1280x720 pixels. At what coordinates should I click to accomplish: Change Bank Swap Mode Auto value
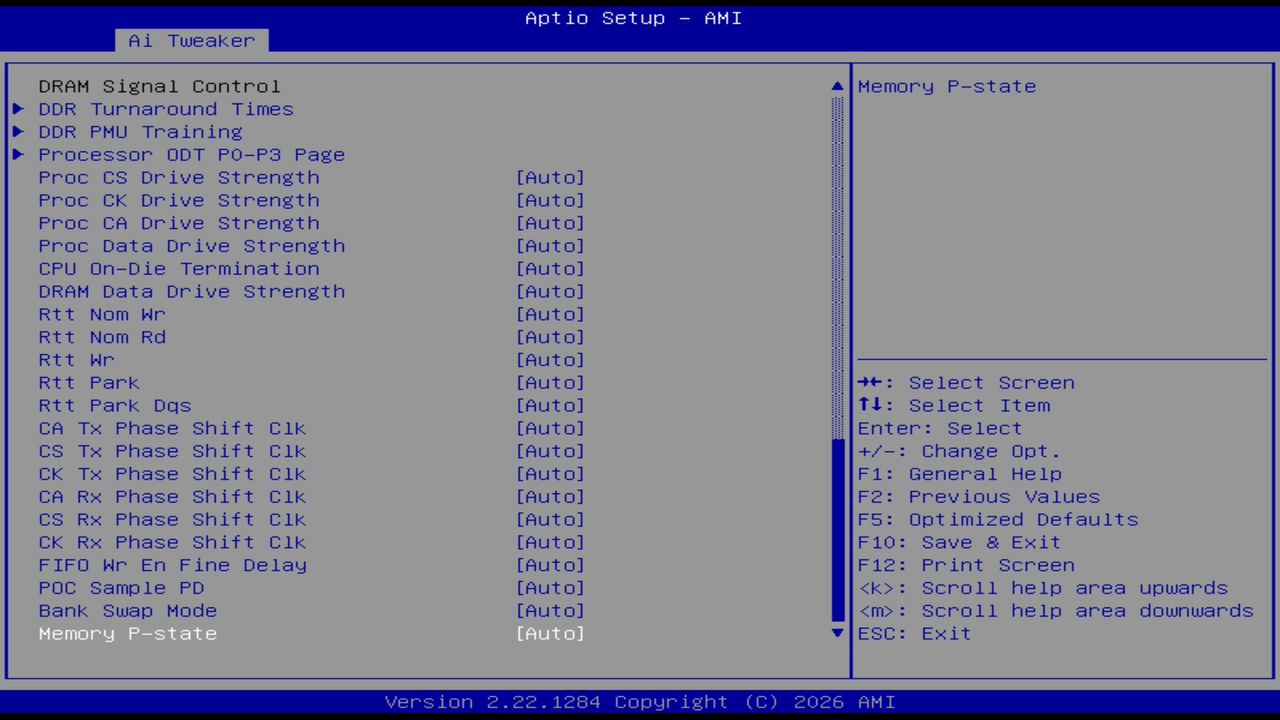click(x=550, y=611)
